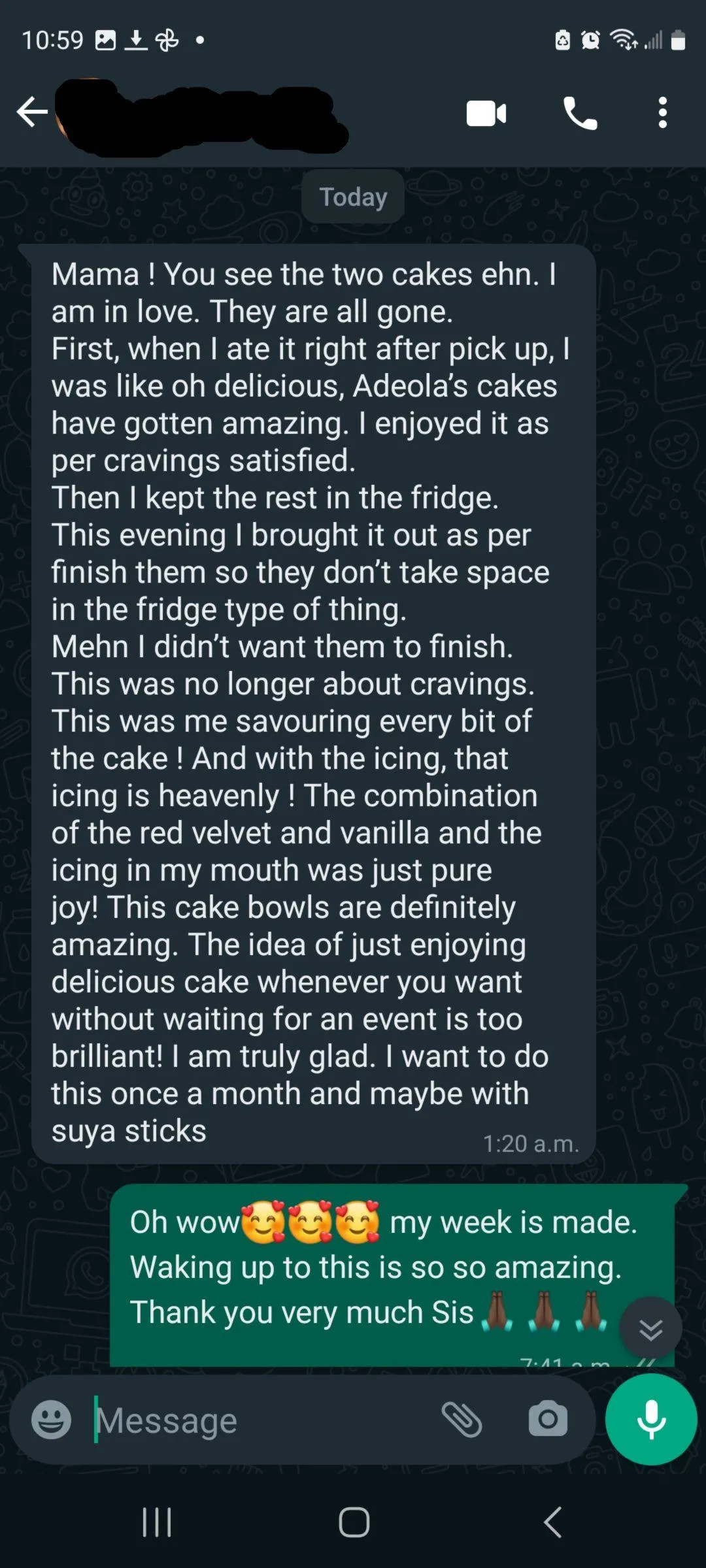Open recent apps from navigation bar
The width and height of the screenshot is (706, 1568).
coord(157,1522)
